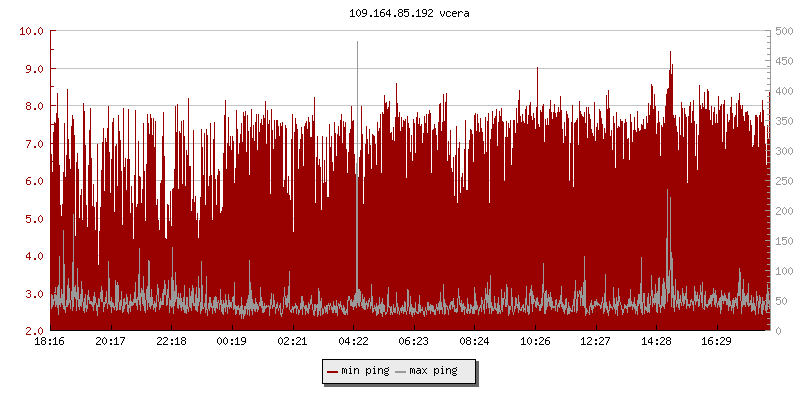The height and width of the screenshot is (400, 800).
Task: Select the 2.0 value on left axis
Action: coord(32,331)
